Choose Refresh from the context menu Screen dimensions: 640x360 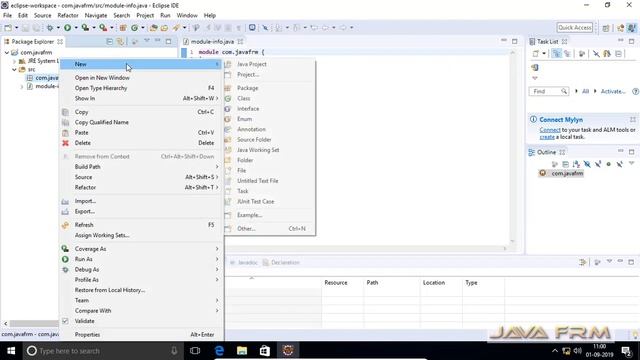142,225
